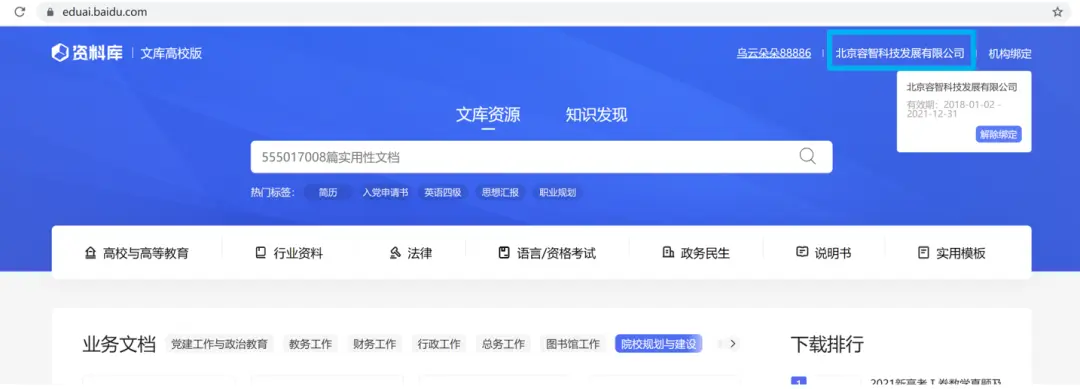The height and width of the screenshot is (389, 1080).
Task: Open 高校与高等教育 category
Action: coord(136,253)
